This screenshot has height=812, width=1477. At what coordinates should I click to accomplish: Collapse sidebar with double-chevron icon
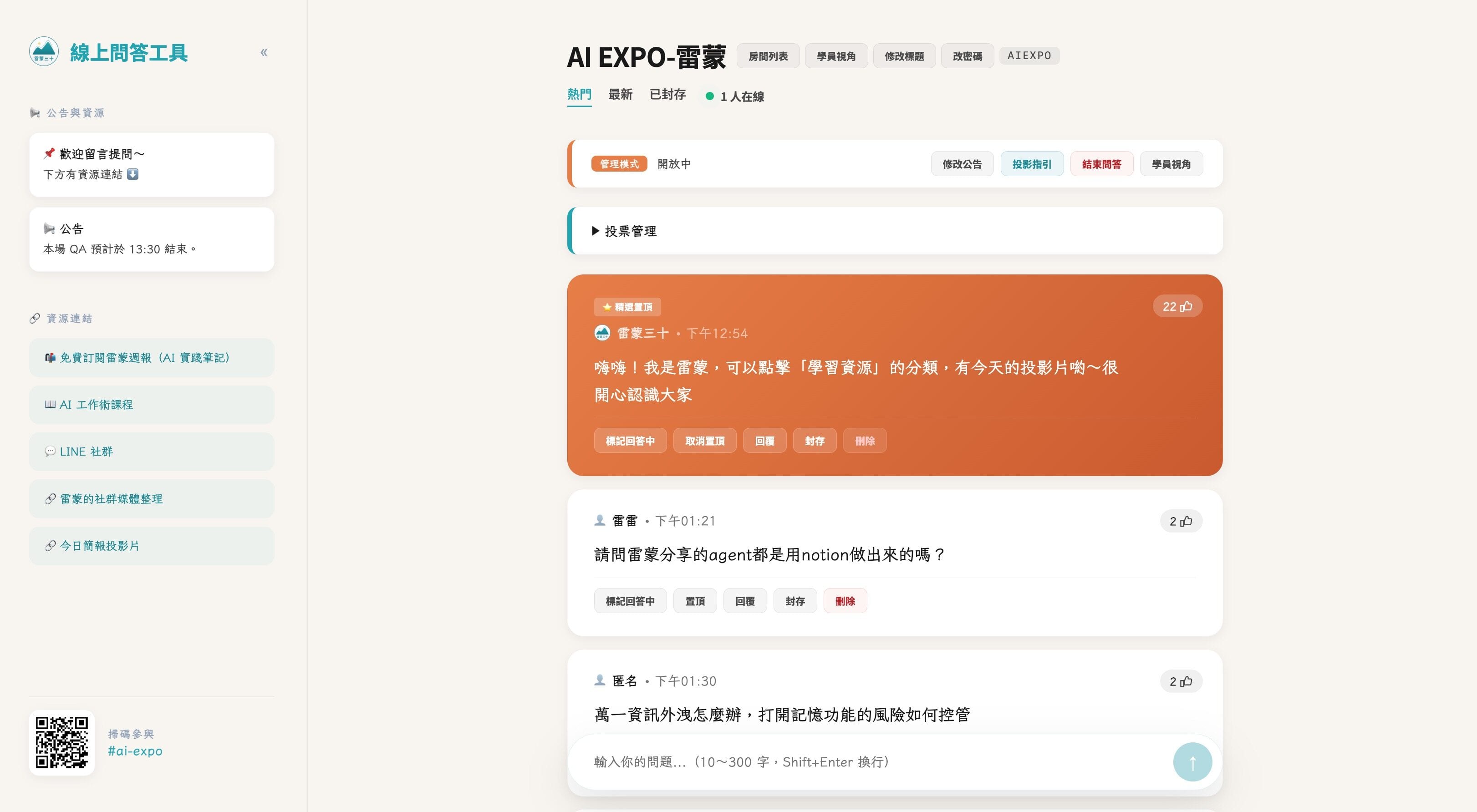pos(264,53)
